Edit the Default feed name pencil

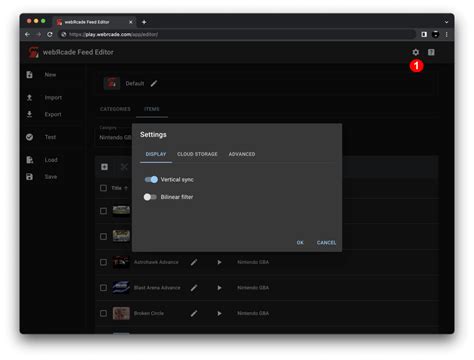coord(153,83)
